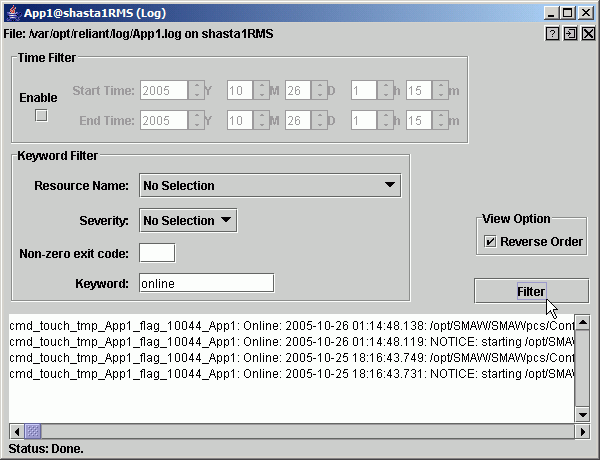Click the Start Time year stepper
The image size is (600, 460).
tap(196, 90)
